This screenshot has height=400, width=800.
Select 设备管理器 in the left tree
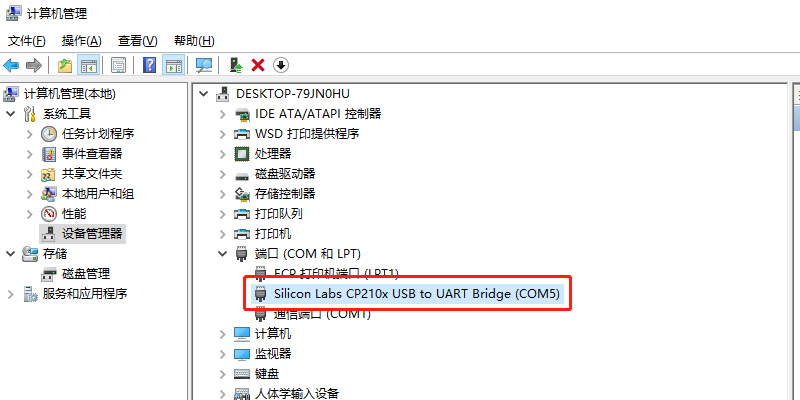tap(92, 234)
